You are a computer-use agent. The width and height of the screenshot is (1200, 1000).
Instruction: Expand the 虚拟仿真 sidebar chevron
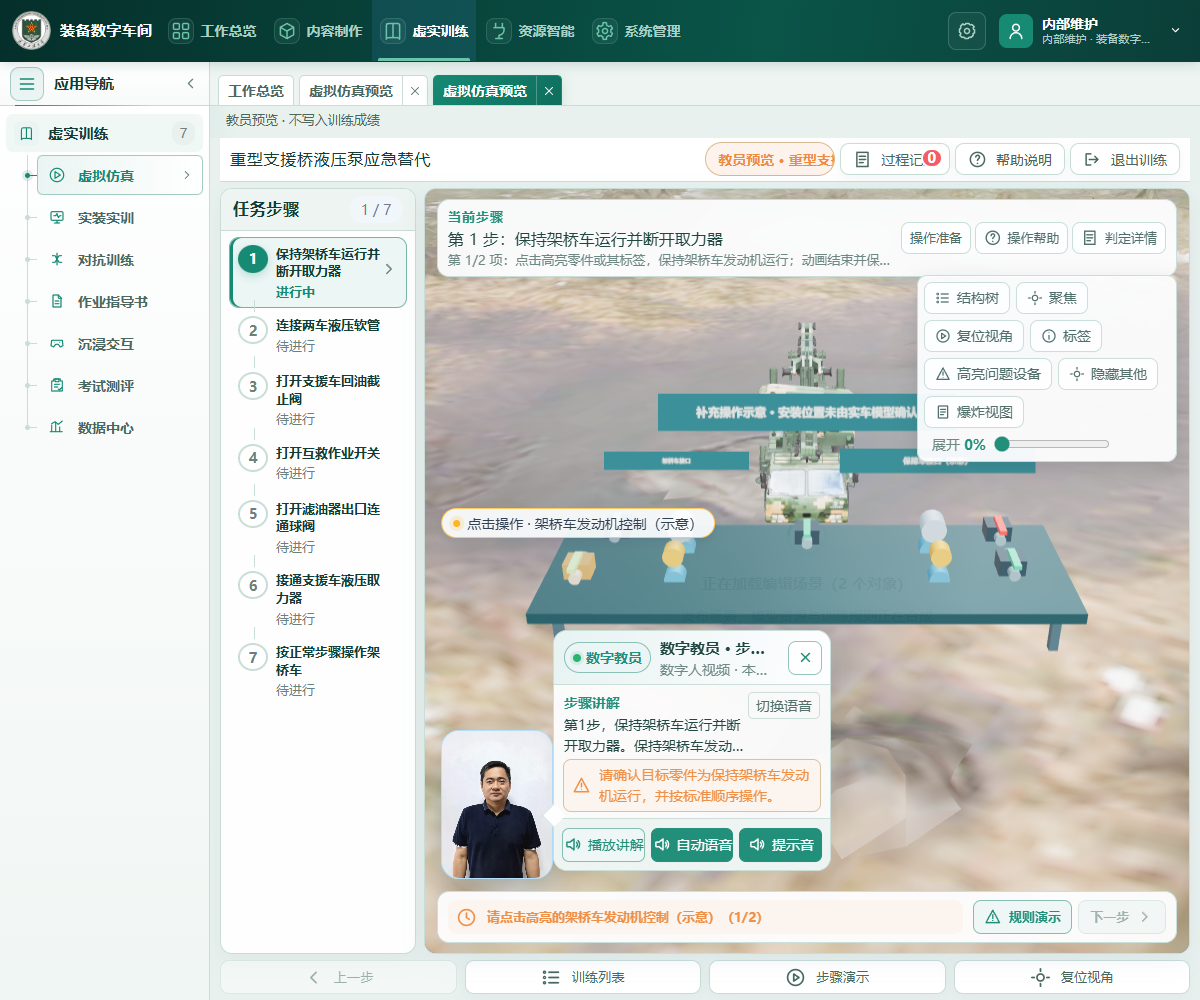186,176
